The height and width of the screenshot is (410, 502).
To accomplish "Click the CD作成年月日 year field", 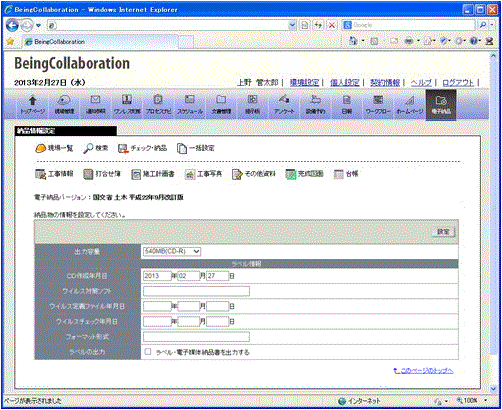I will (x=157, y=276).
